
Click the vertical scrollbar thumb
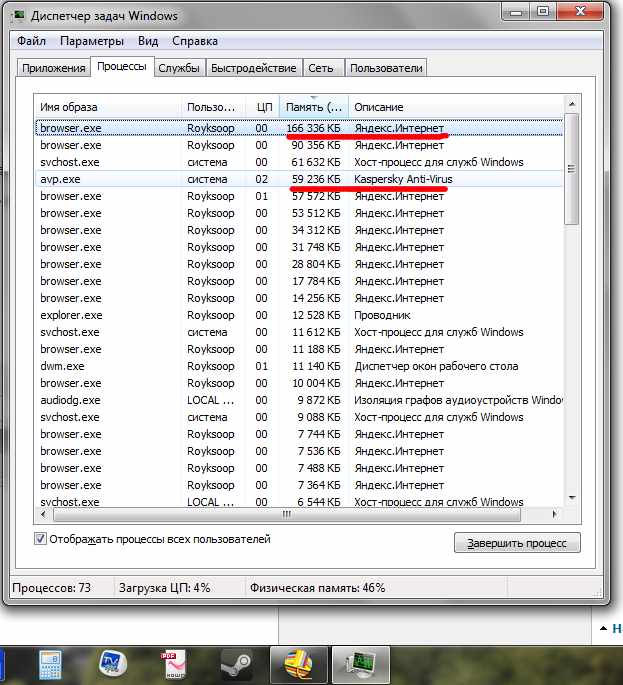[x=572, y=169]
